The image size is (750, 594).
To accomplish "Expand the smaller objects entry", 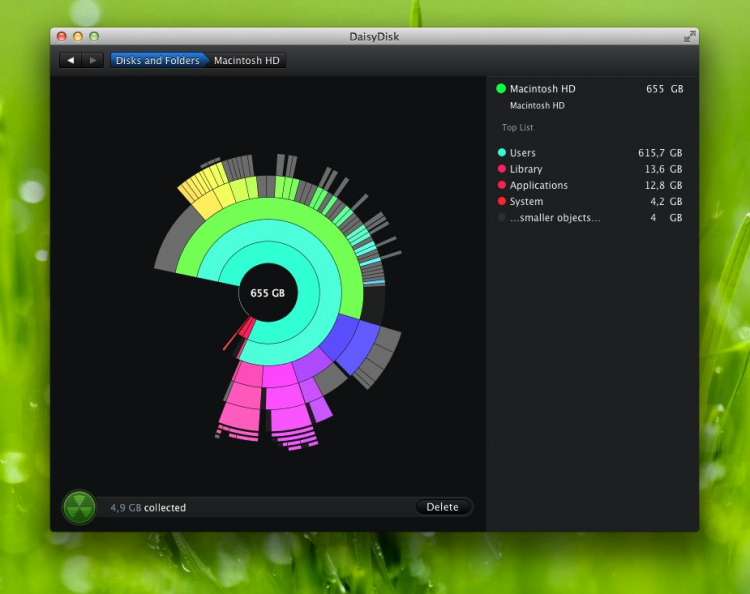I will 555,217.
